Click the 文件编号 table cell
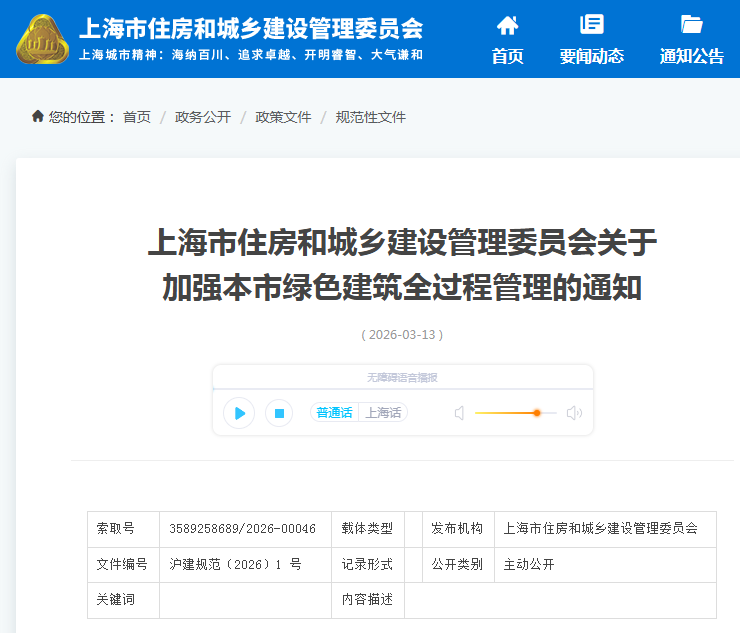This screenshot has width=740, height=633. pyautogui.click(x=123, y=565)
